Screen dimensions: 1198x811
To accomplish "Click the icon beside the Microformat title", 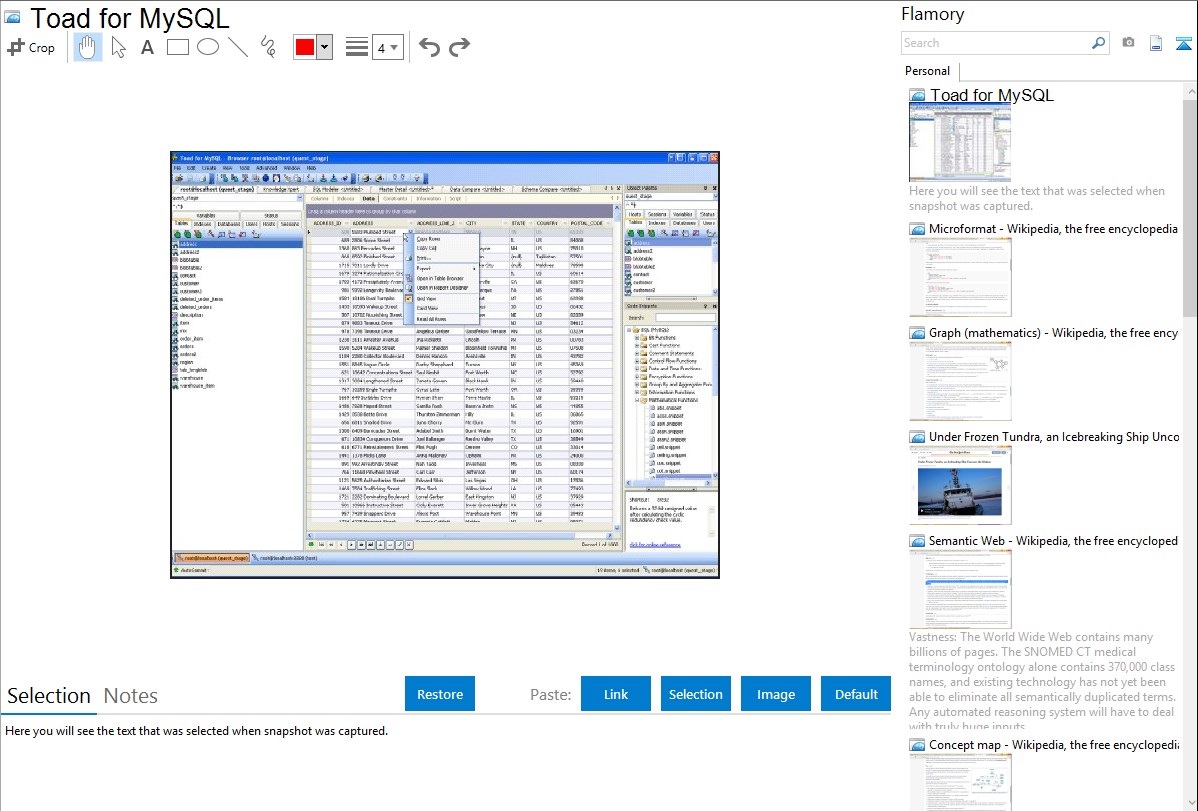I will pyautogui.click(x=917, y=229).
